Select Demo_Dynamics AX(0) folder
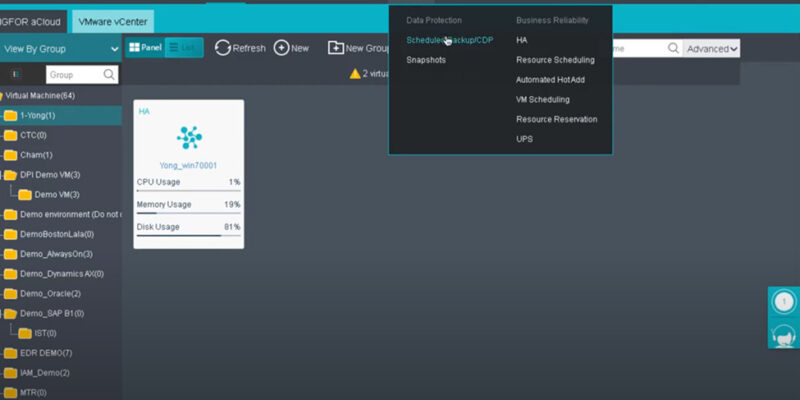The image size is (800, 400). [61, 274]
